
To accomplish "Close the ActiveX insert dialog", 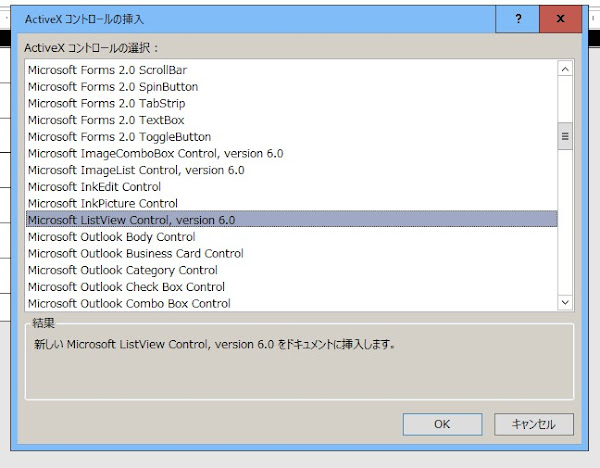I will pyautogui.click(x=561, y=19).
